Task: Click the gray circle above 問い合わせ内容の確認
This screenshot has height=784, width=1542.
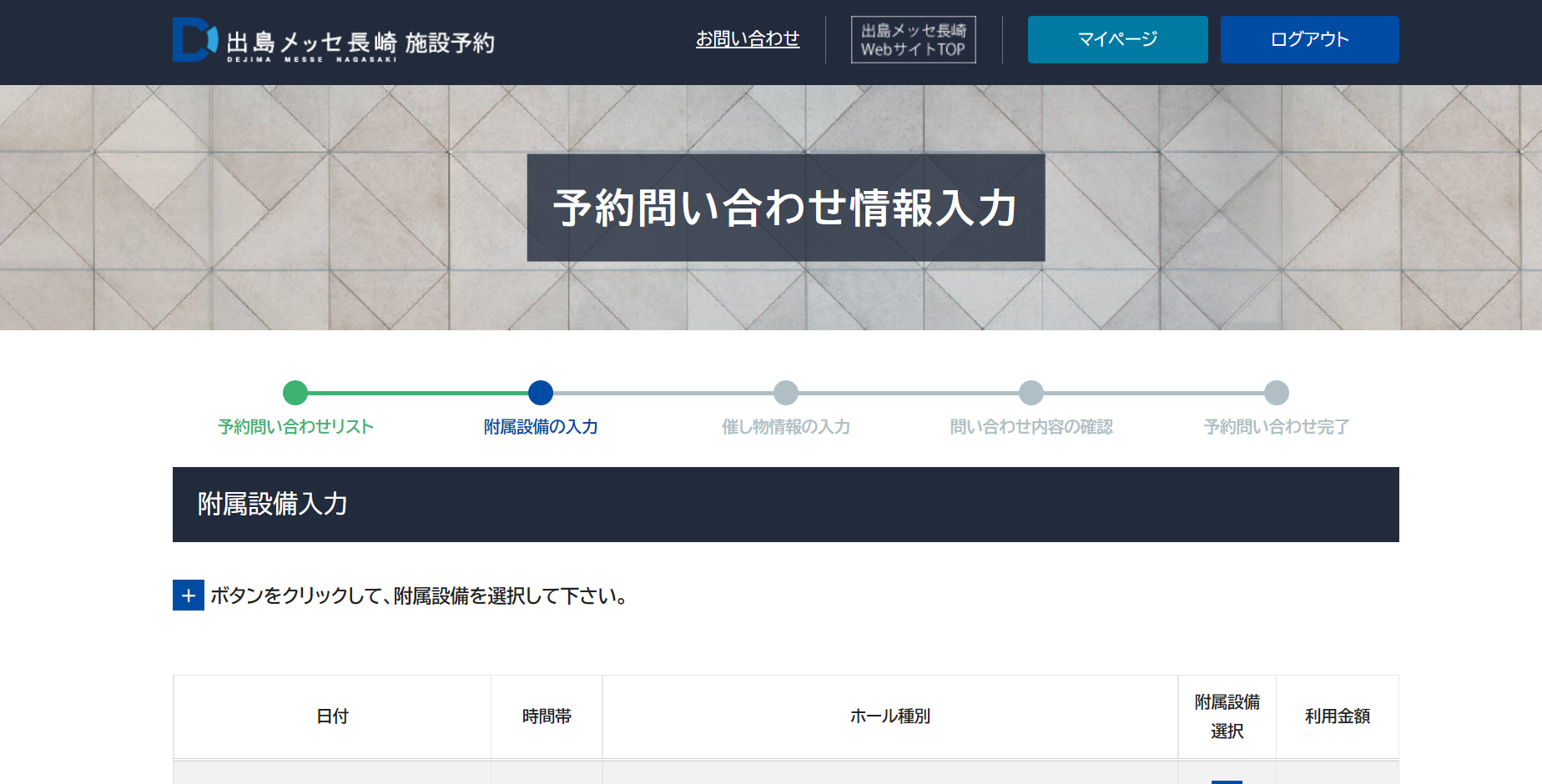Action: (1031, 393)
